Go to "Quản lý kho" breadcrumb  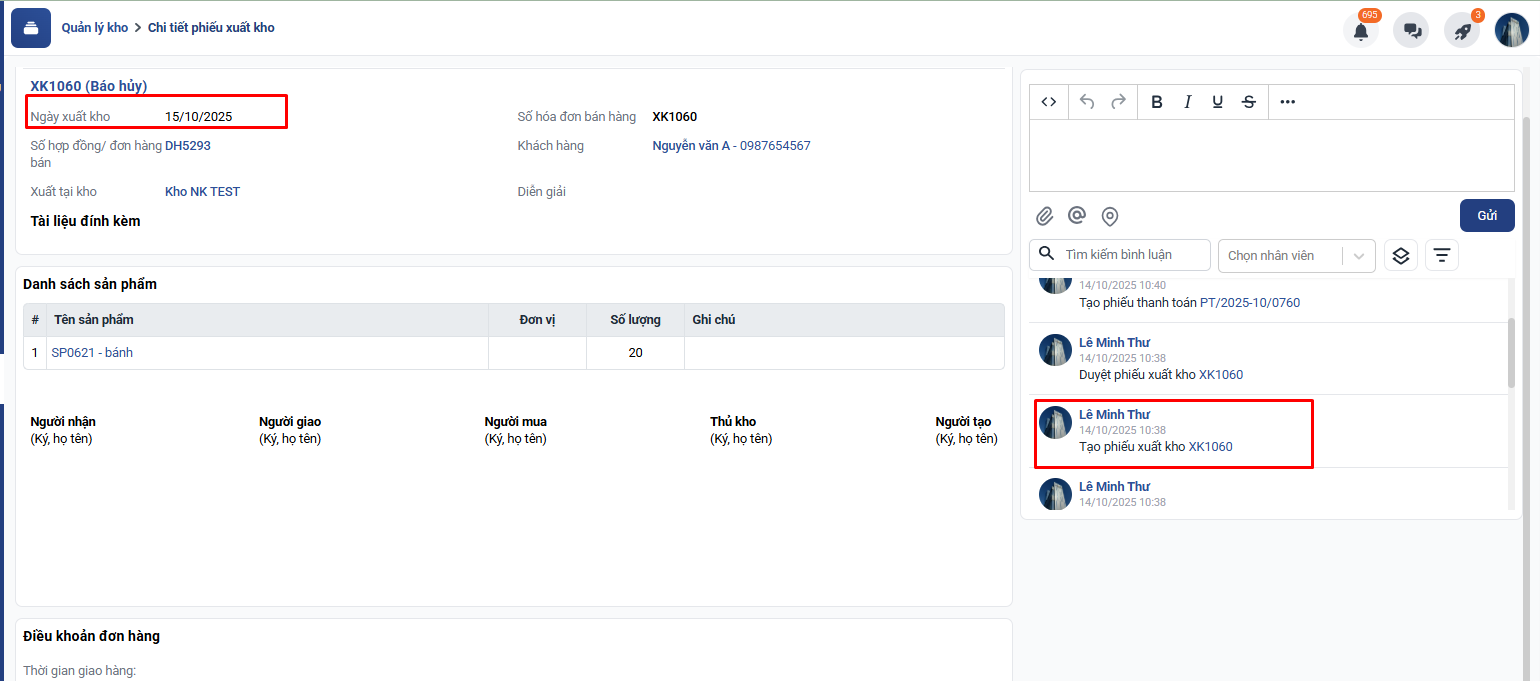pyautogui.click(x=95, y=28)
